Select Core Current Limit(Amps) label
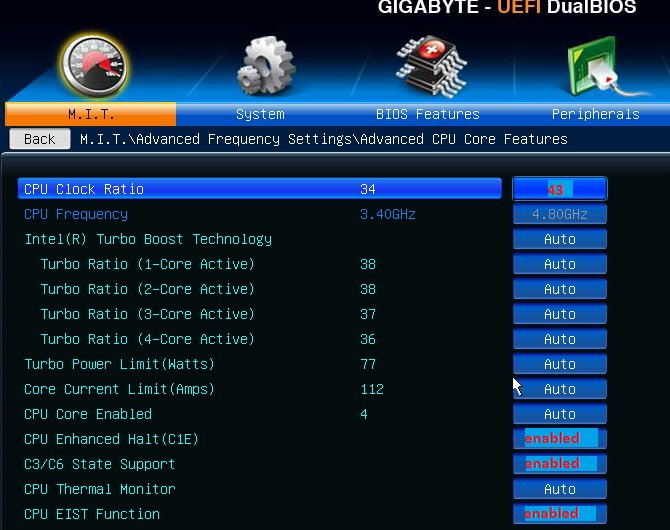The image size is (670, 530). pos(119,389)
